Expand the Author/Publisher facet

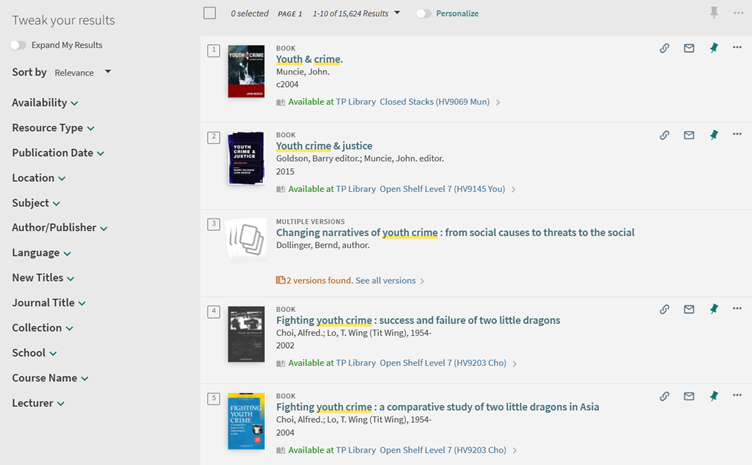[x=59, y=228]
